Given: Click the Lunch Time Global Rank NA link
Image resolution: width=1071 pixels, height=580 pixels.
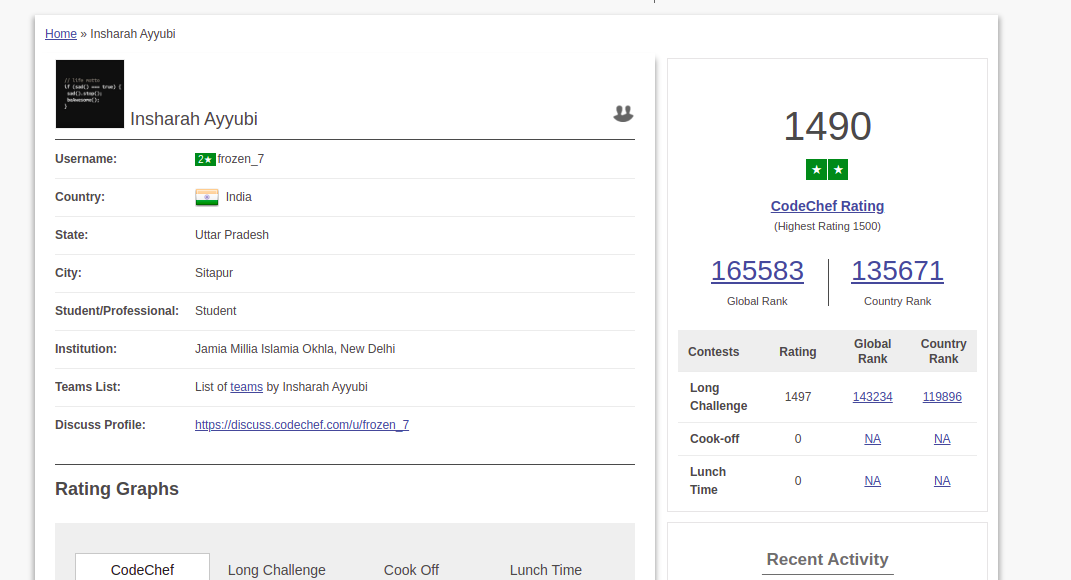Looking at the screenshot, I should point(872,481).
